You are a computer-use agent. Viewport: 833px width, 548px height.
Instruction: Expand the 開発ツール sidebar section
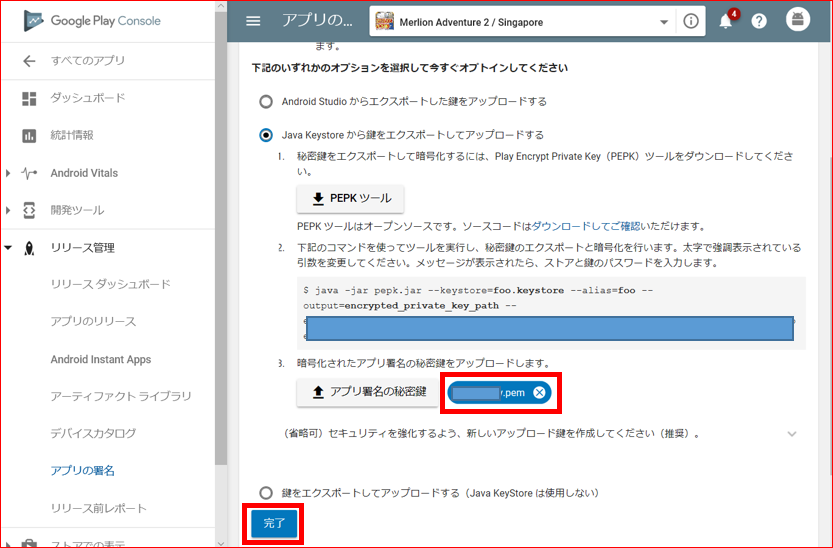pos(8,210)
